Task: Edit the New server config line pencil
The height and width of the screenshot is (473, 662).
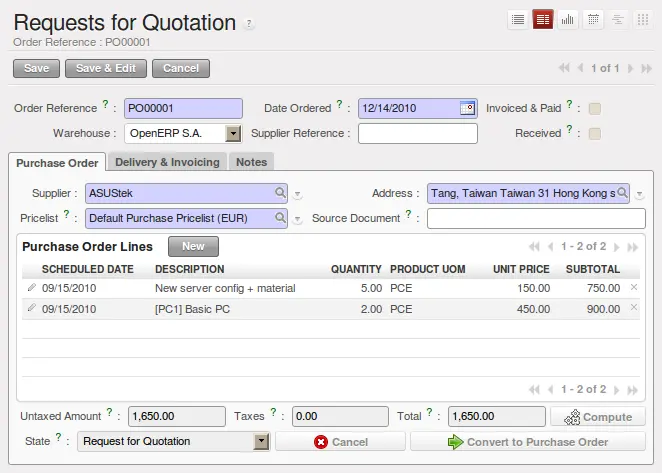Action: click(31, 288)
